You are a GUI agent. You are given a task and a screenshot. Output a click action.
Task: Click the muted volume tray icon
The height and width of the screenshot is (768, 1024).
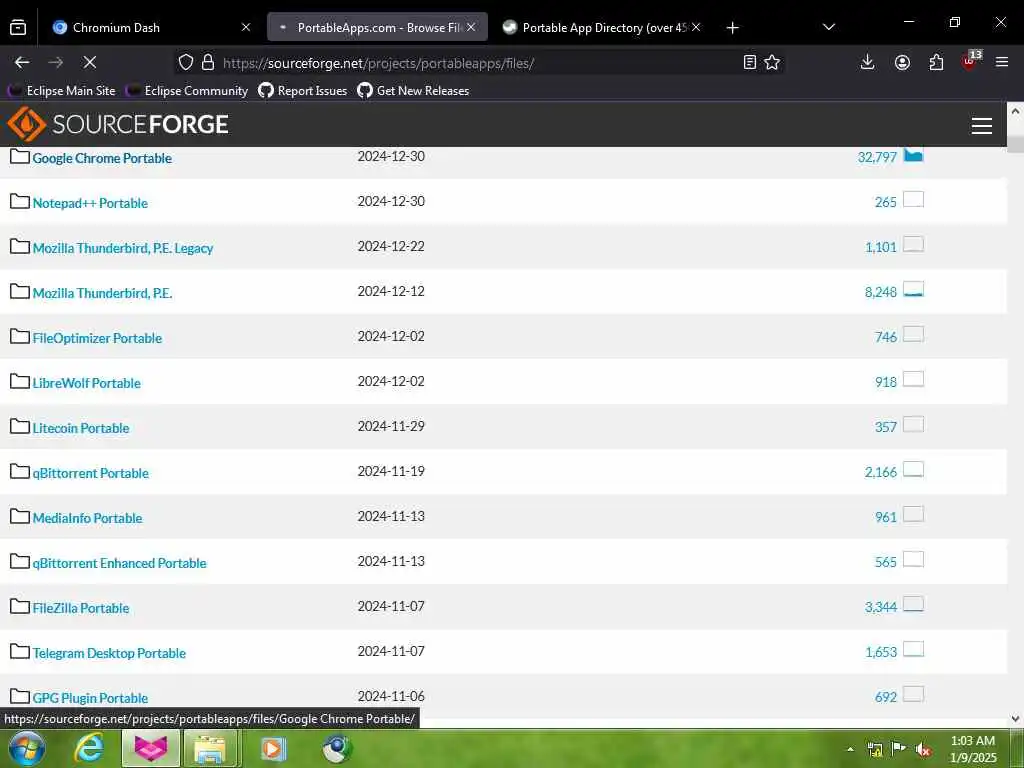(x=923, y=750)
